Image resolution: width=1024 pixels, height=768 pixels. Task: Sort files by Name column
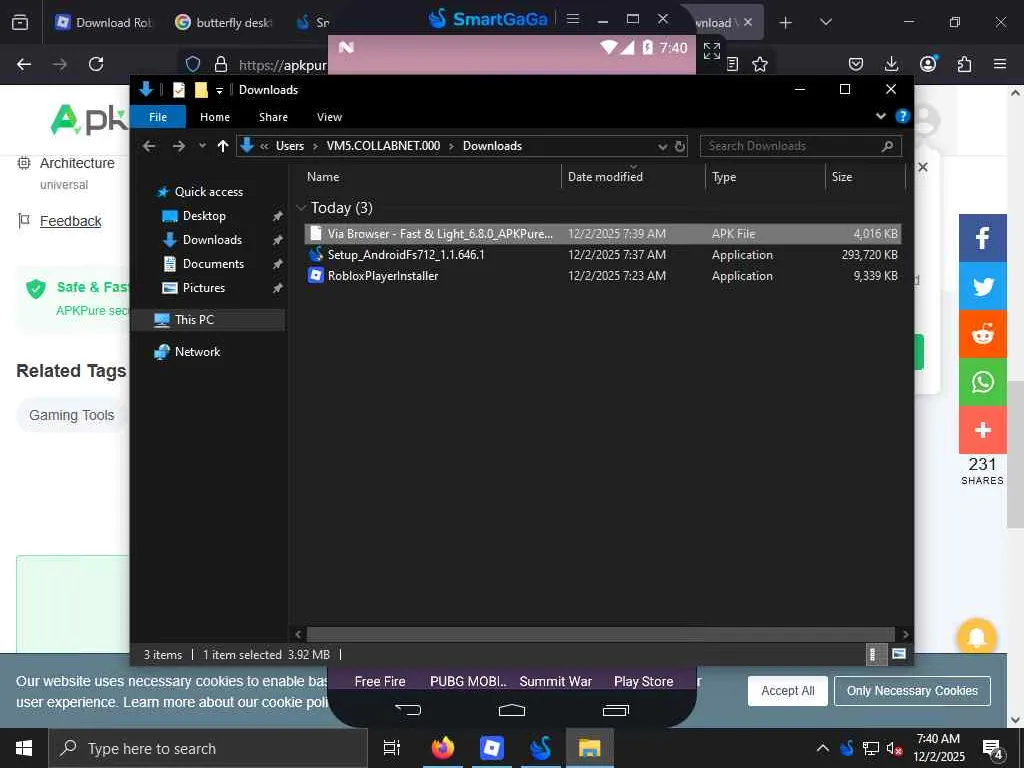click(x=323, y=177)
